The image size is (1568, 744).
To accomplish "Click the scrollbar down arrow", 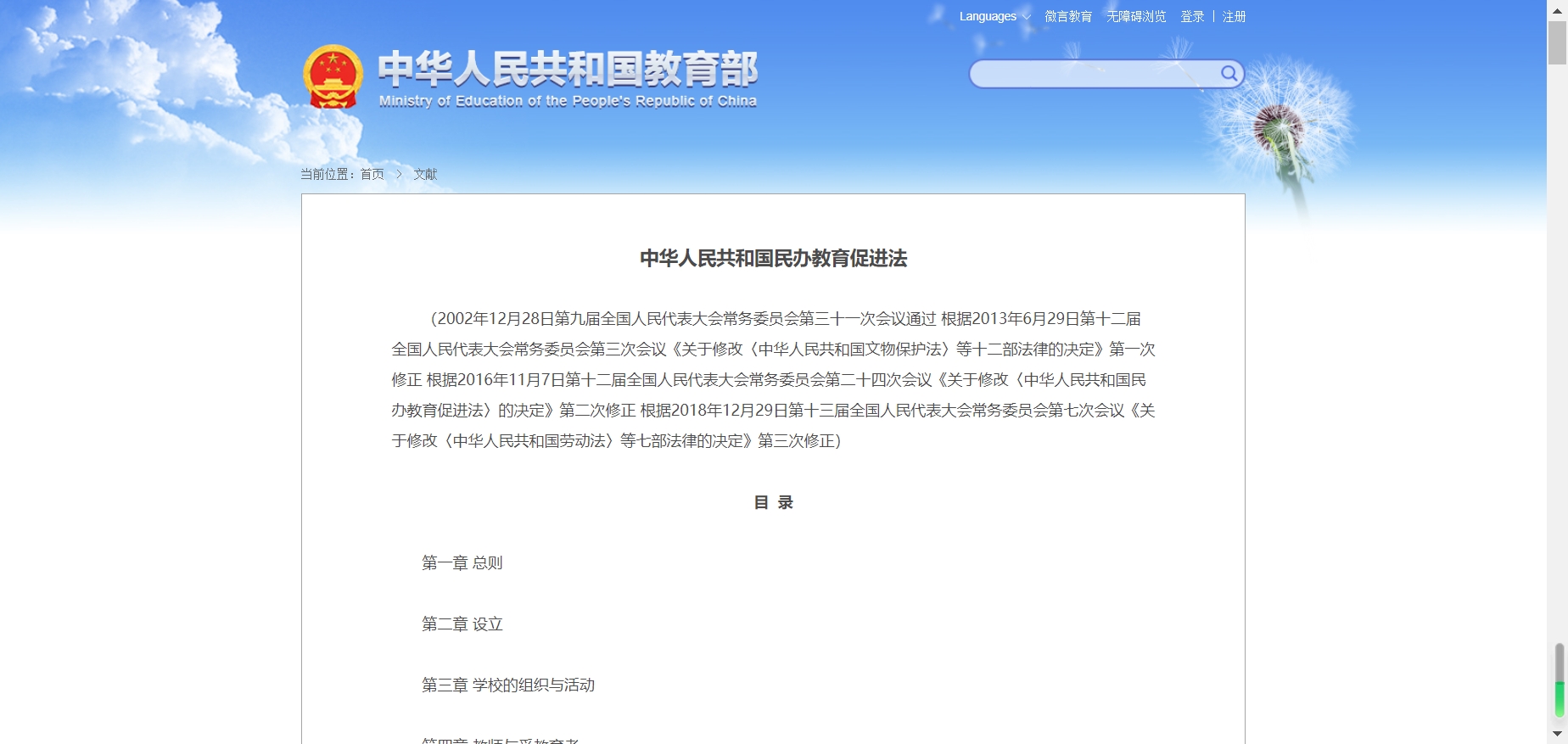I will coord(1557,734).
